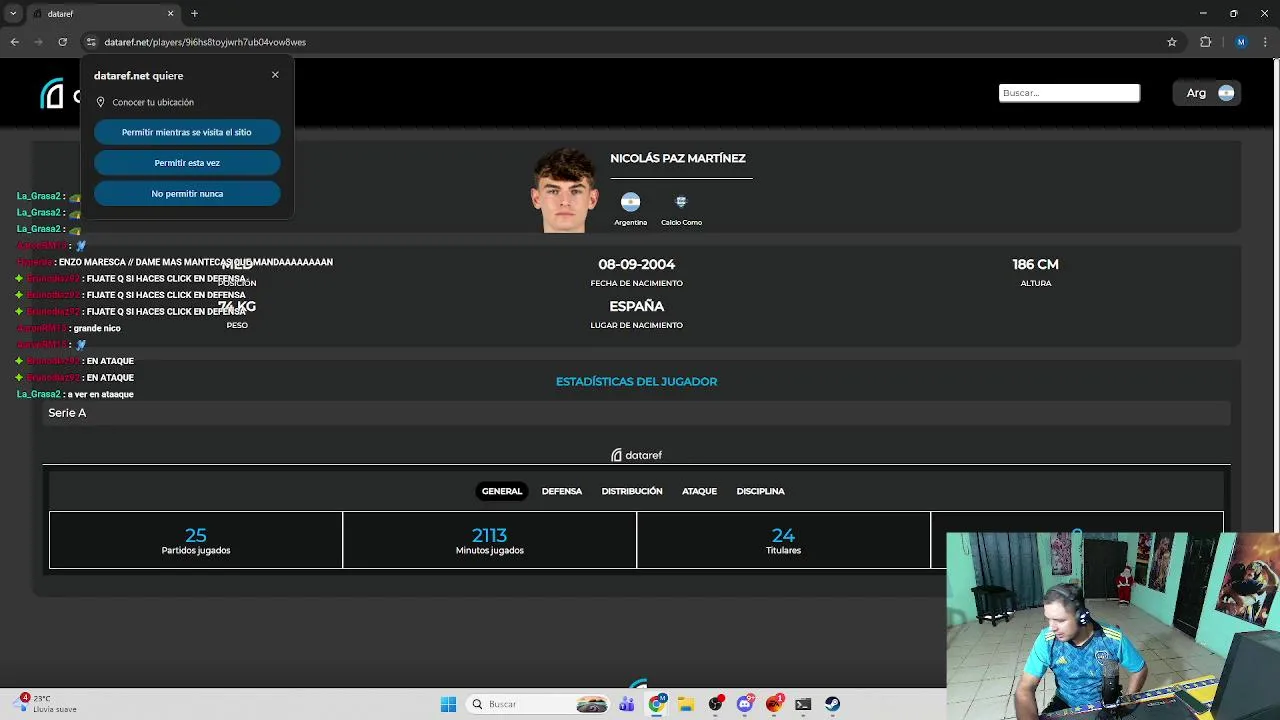This screenshot has width=1280, height=720.
Task: Click into the Buscar search field on dataref
Action: click(1069, 93)
